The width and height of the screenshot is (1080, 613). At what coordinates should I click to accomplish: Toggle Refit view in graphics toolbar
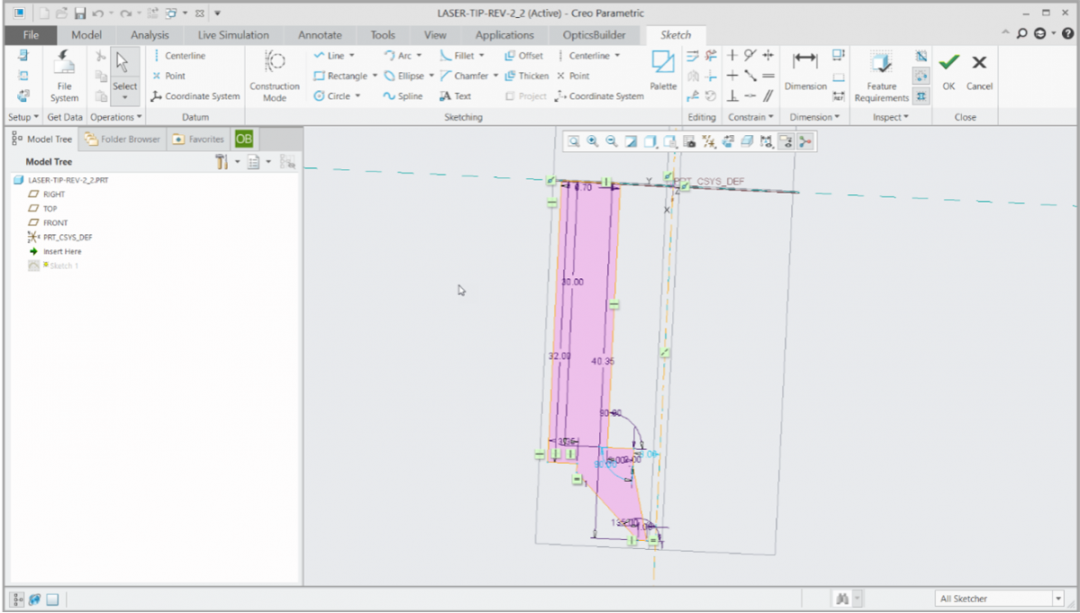[x=574, y=142]
